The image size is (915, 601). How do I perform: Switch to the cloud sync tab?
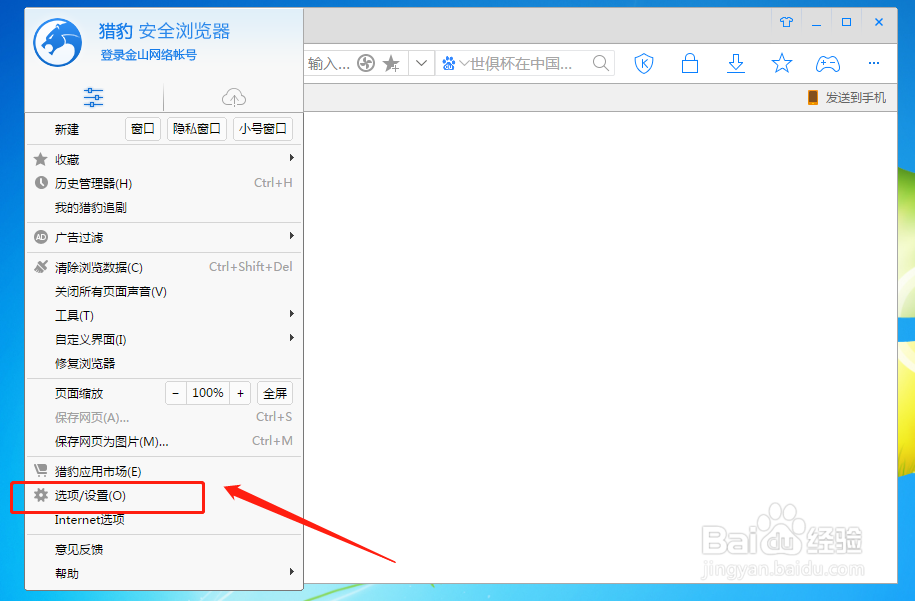pyautogui.click(x=233, y=97)
